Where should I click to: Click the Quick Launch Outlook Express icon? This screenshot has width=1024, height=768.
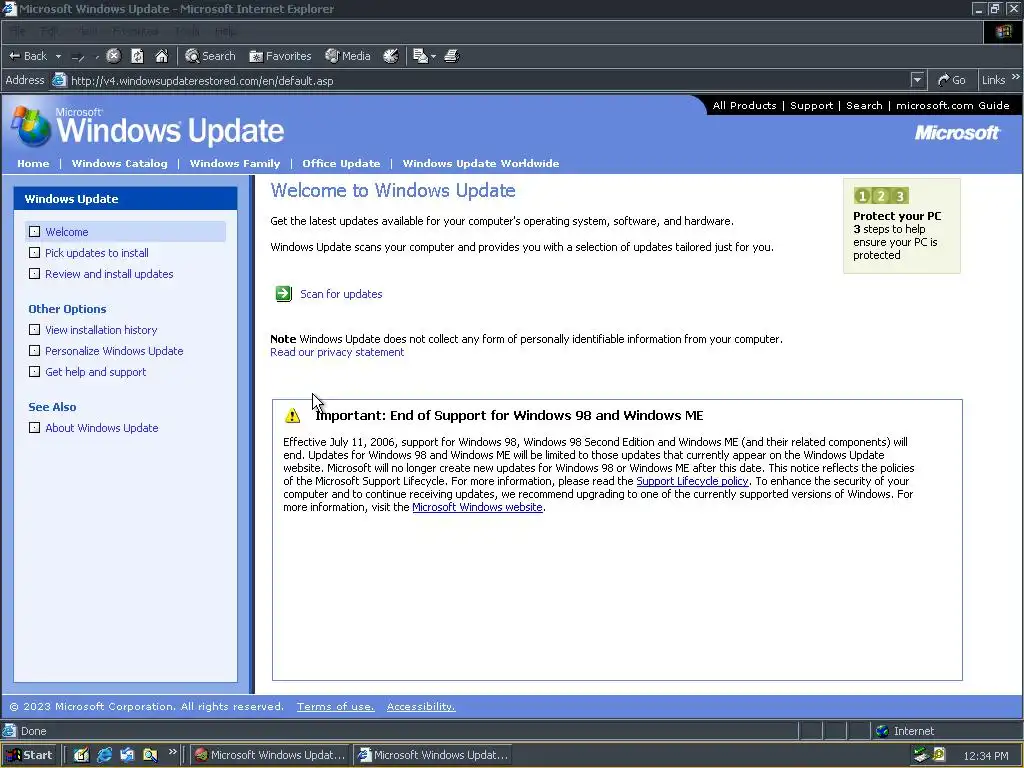tap(127, 755)
